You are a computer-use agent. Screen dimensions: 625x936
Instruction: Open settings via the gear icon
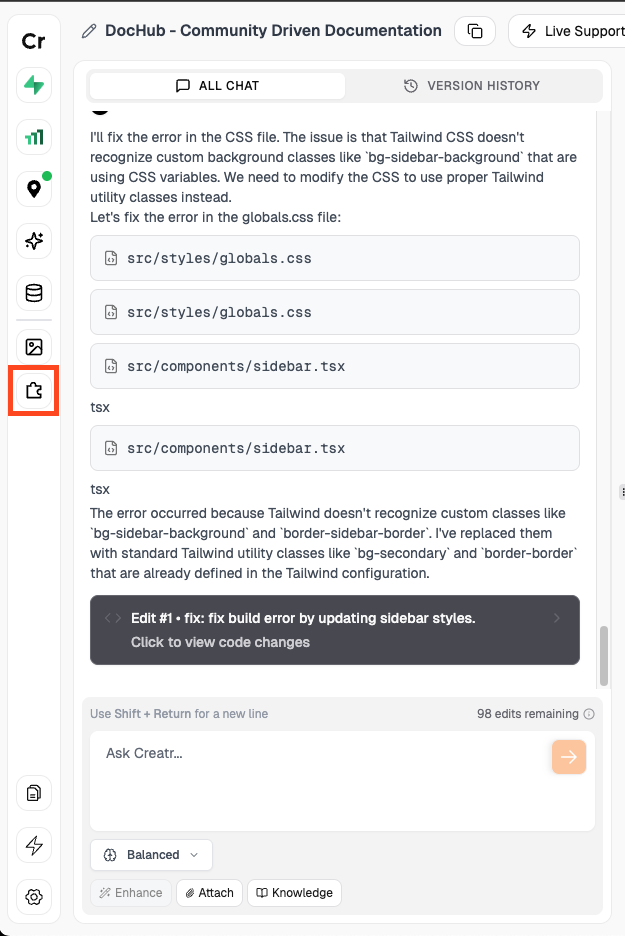(x=33, y=897)
